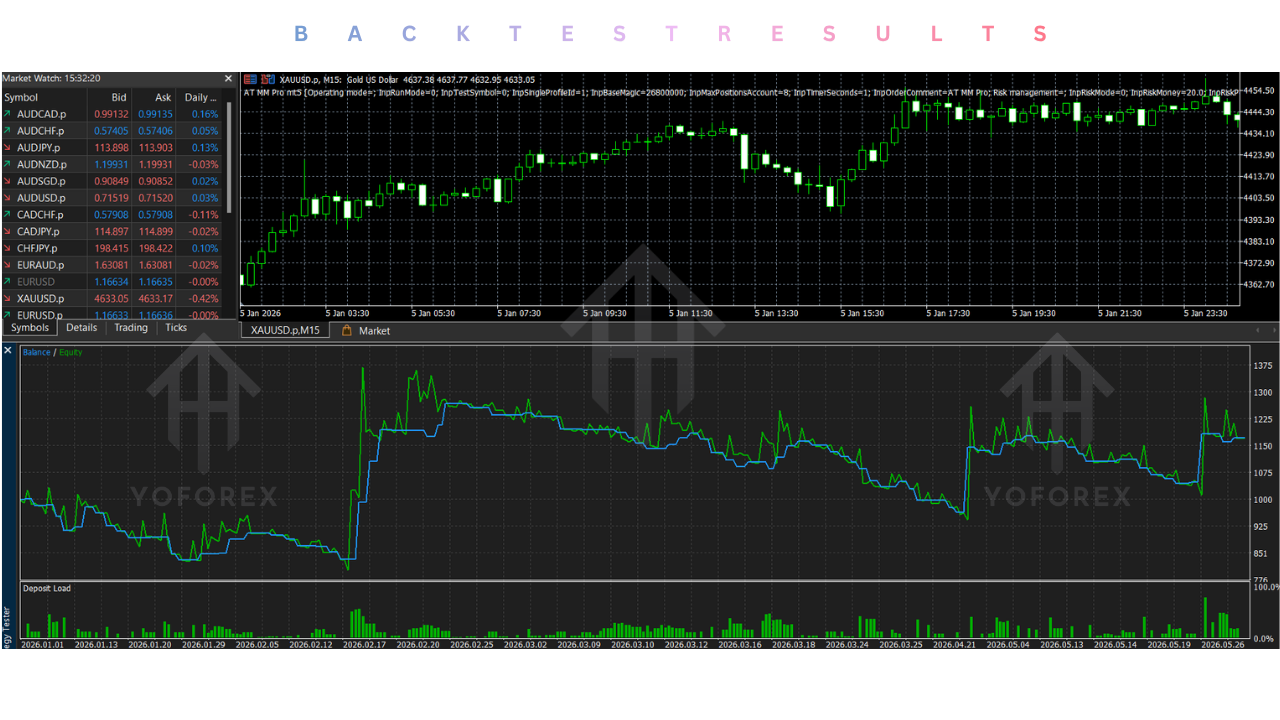Click the Balance legend label
The height and width of the screenshot is (720, 1280).
click(x=37, y=352)
